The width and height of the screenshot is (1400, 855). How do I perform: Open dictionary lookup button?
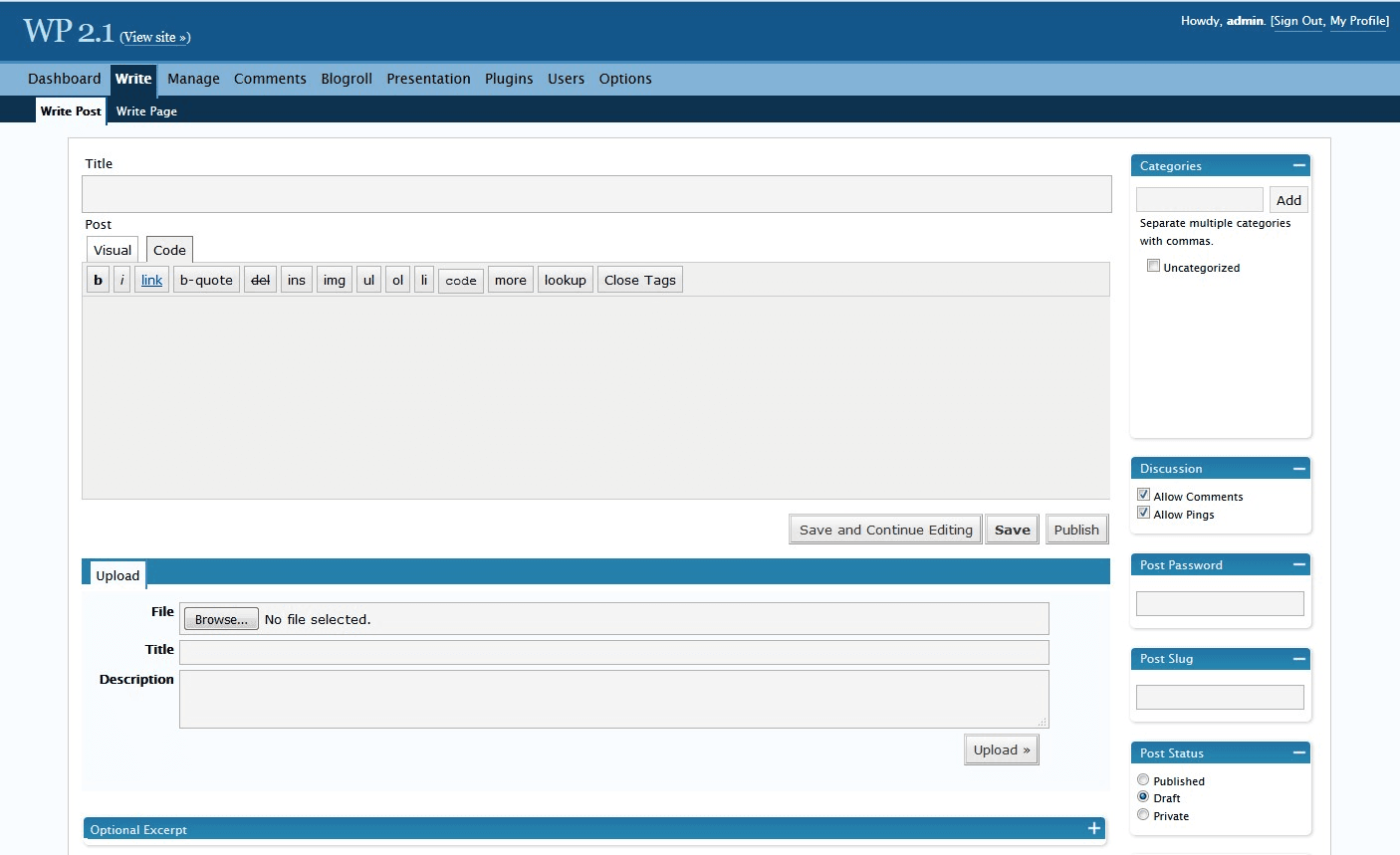click(566, 280)
